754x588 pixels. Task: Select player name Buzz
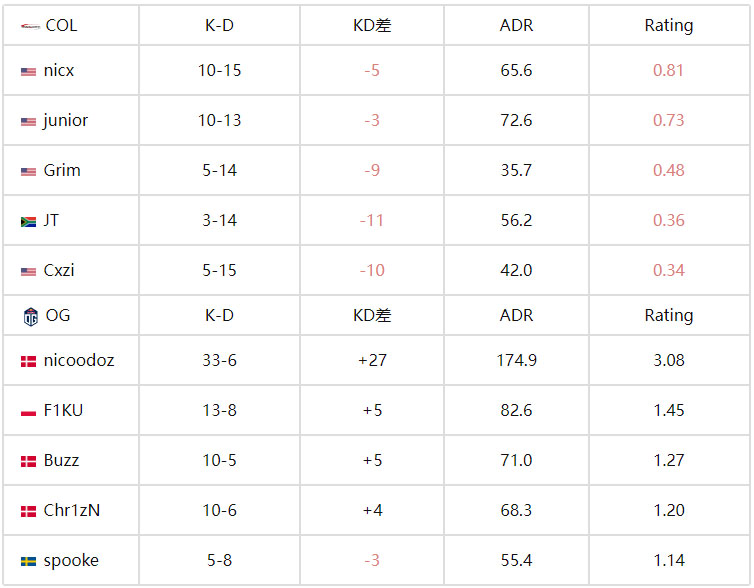pos(61,461)
